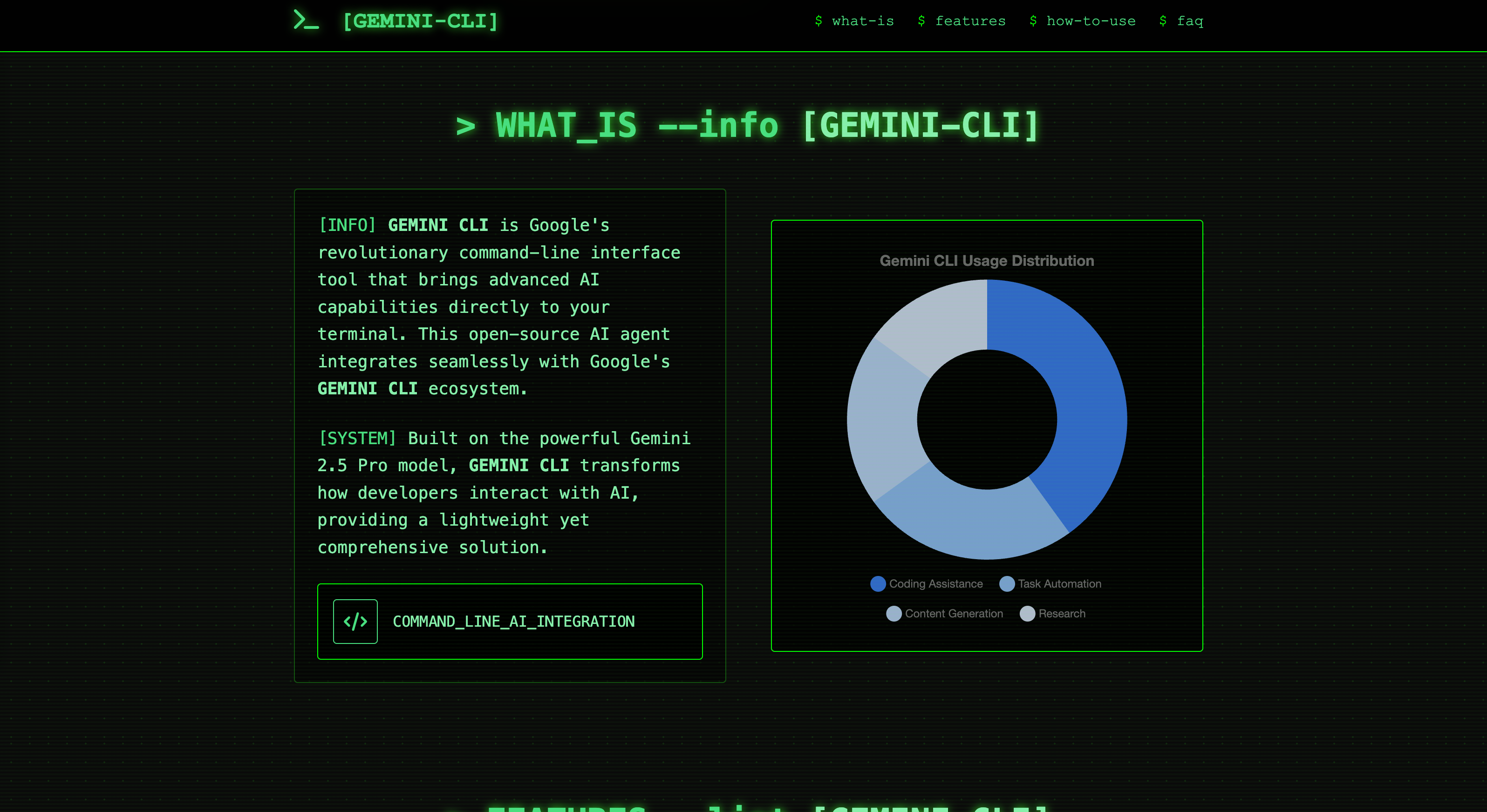The image size is (1487, 812).
Task: Click the code brackets icon
Action: click(355, 622)
